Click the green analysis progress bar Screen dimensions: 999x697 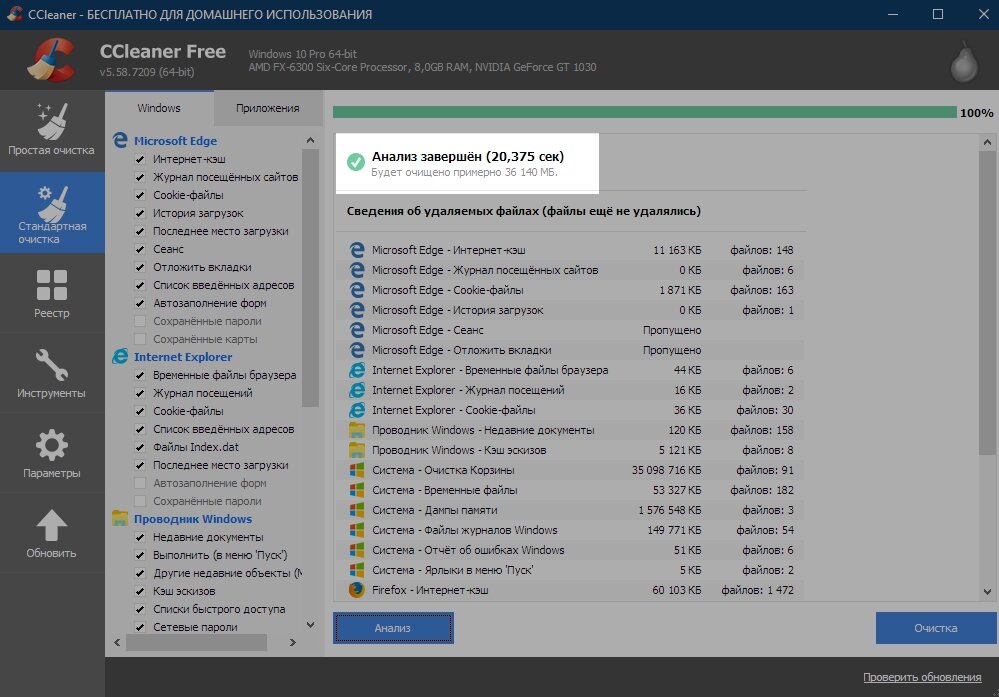tap(644, 113)
